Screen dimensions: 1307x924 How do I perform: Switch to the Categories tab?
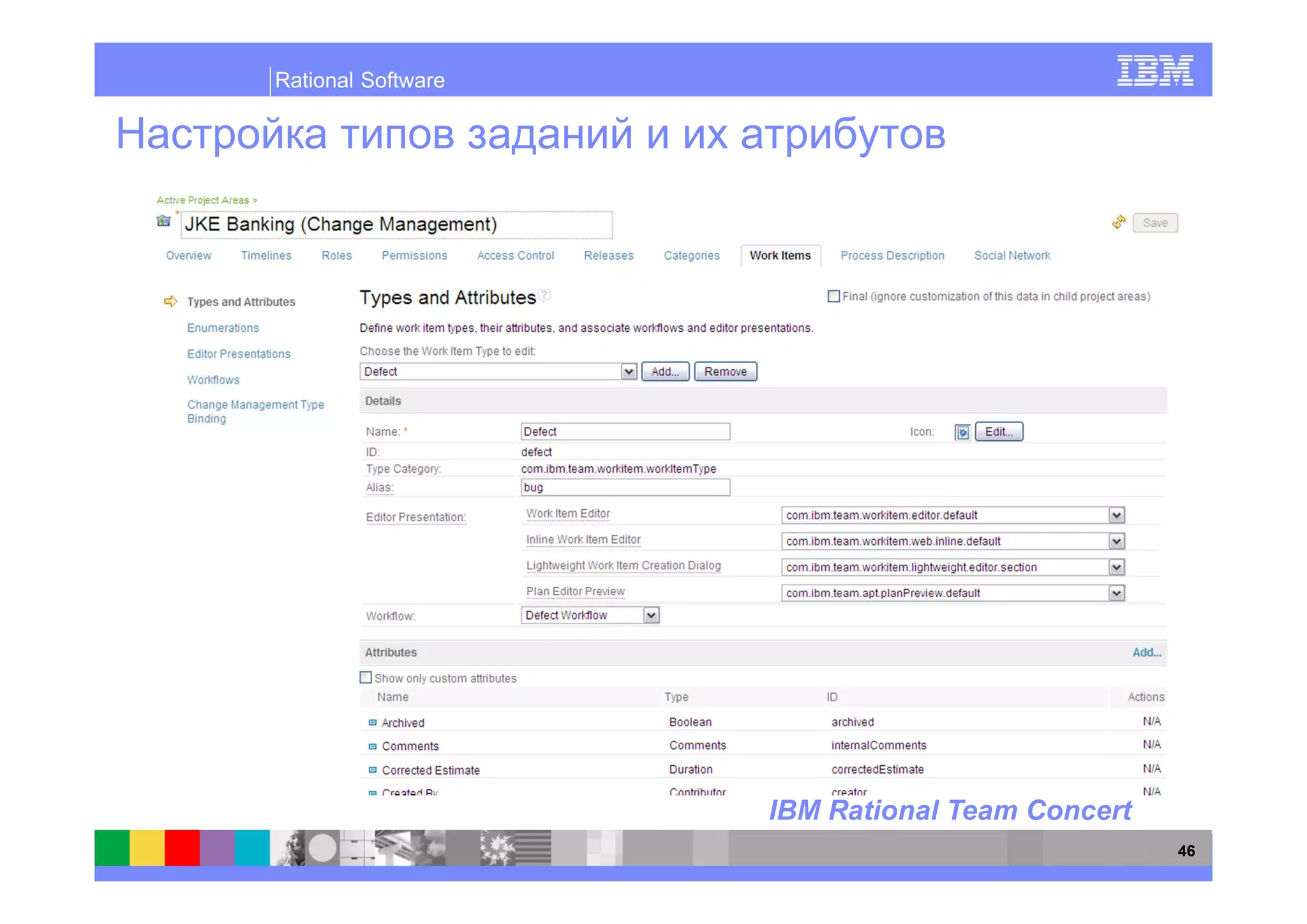pos(692,255)
